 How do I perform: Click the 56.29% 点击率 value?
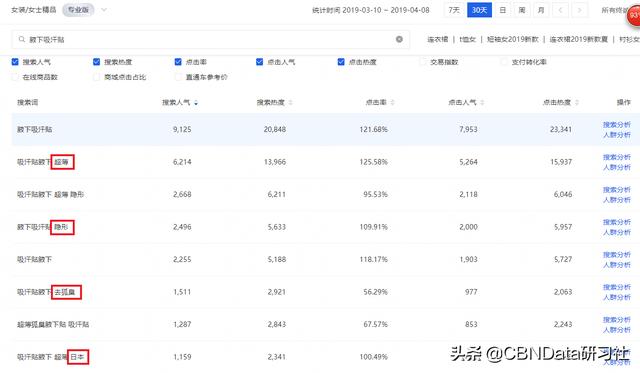click(x=376, y=292)
